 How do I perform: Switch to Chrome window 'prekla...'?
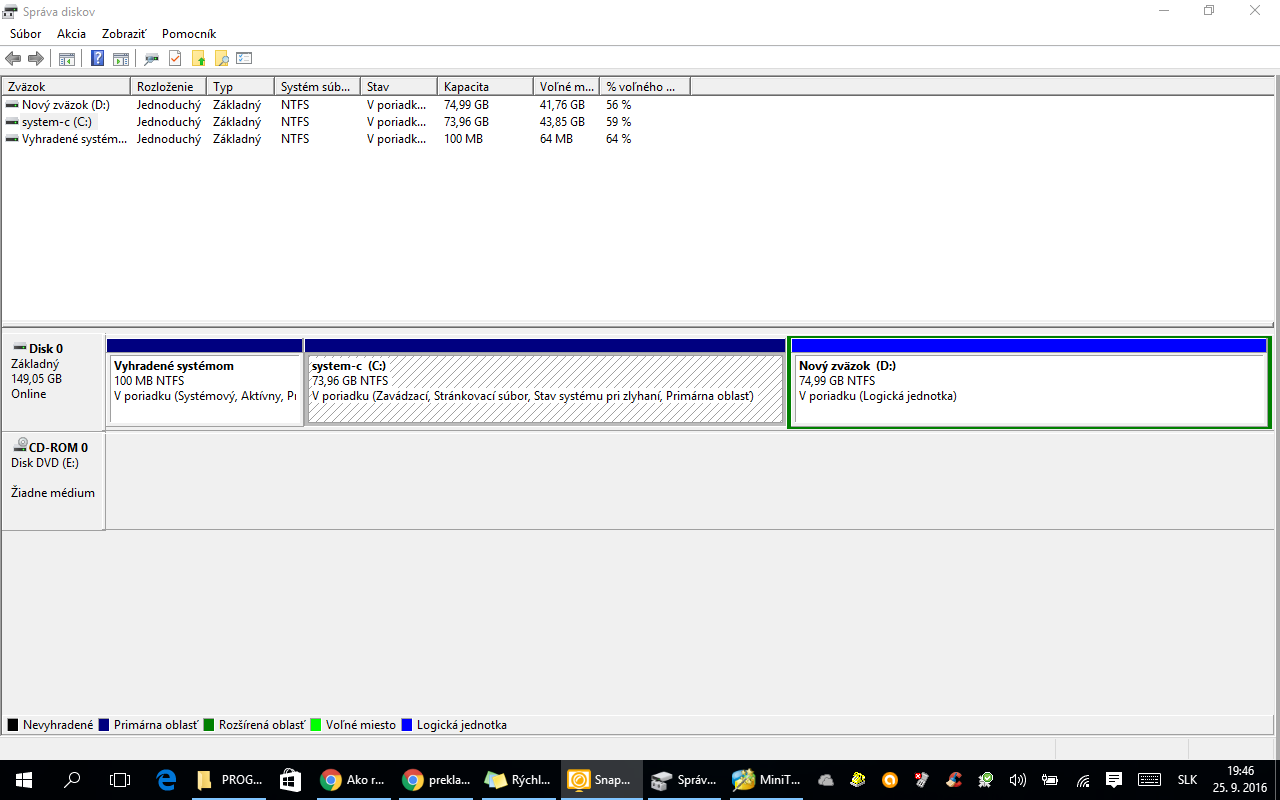coord(437,780)
